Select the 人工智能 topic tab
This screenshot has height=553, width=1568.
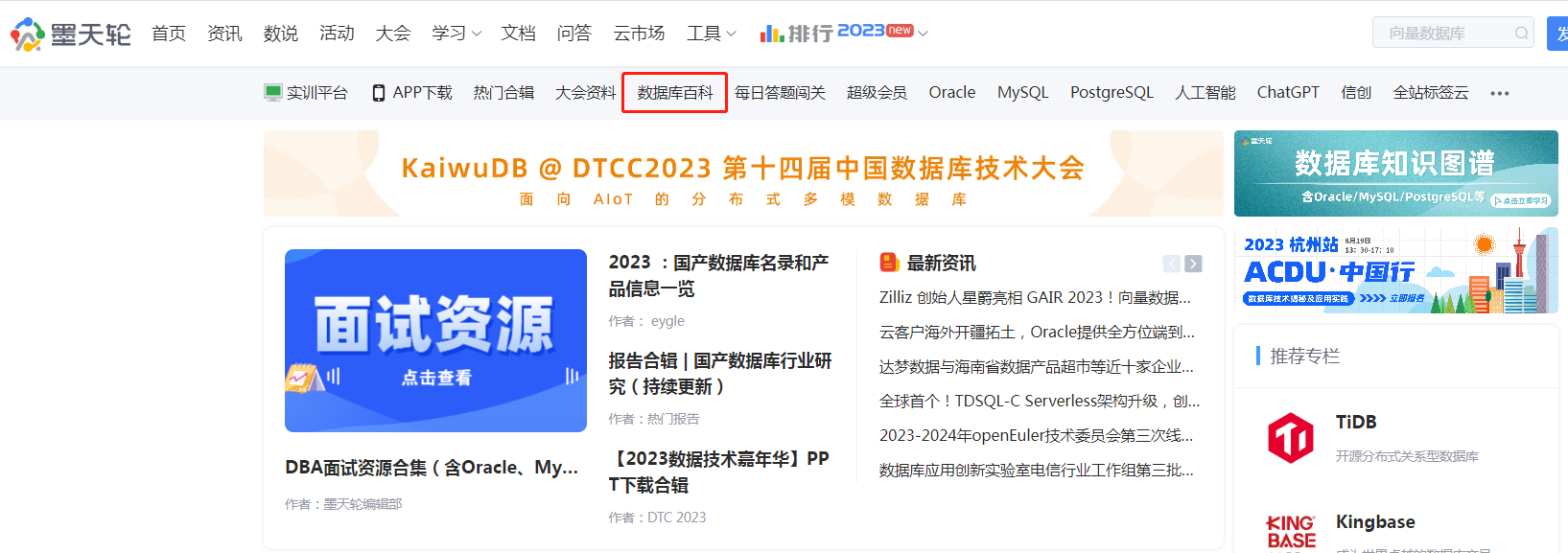pos(1205,93)
